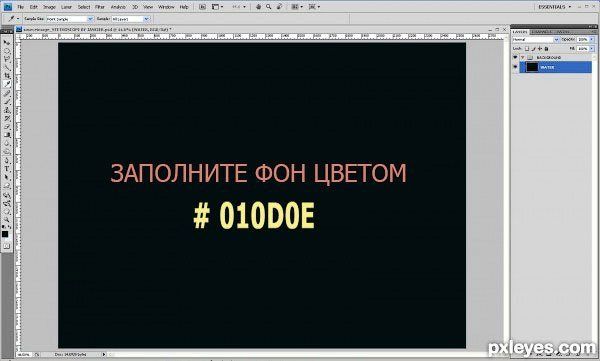Open the File menu
Screen dimensions: 600x361
click(21, 7)
